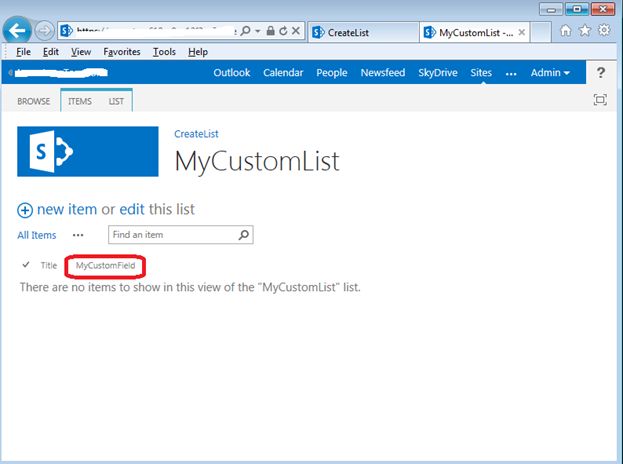Image resolution: width=623 pixels, height=464 pixels.
Task: Click the browser Forward arrow button
Action: (44, 31)
